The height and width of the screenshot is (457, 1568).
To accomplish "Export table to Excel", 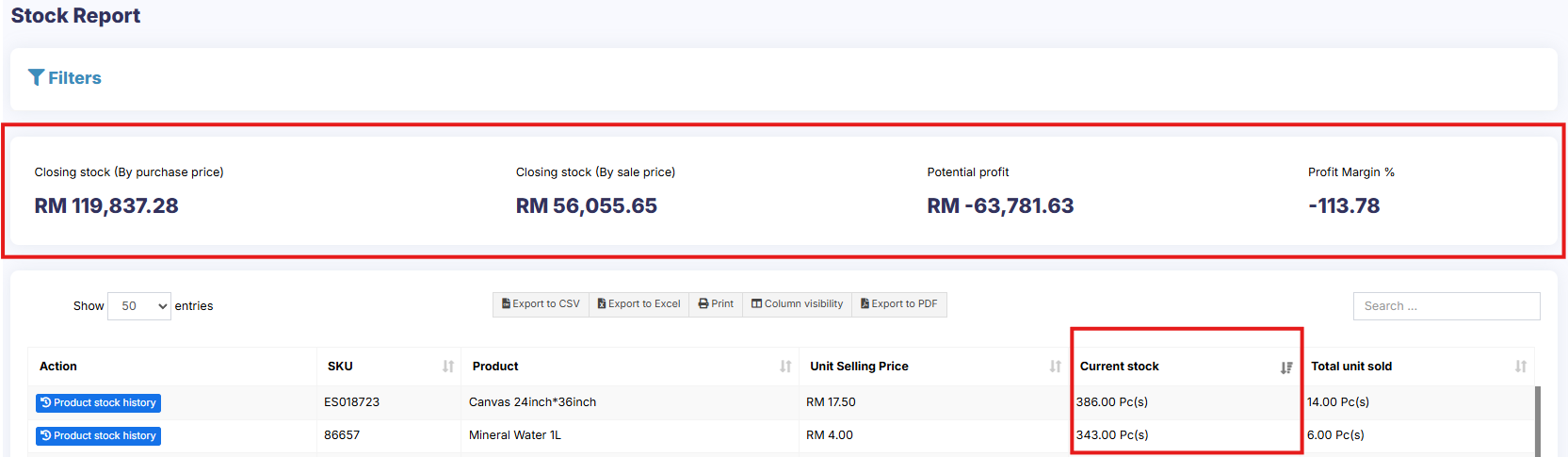I will pos(639,304).
